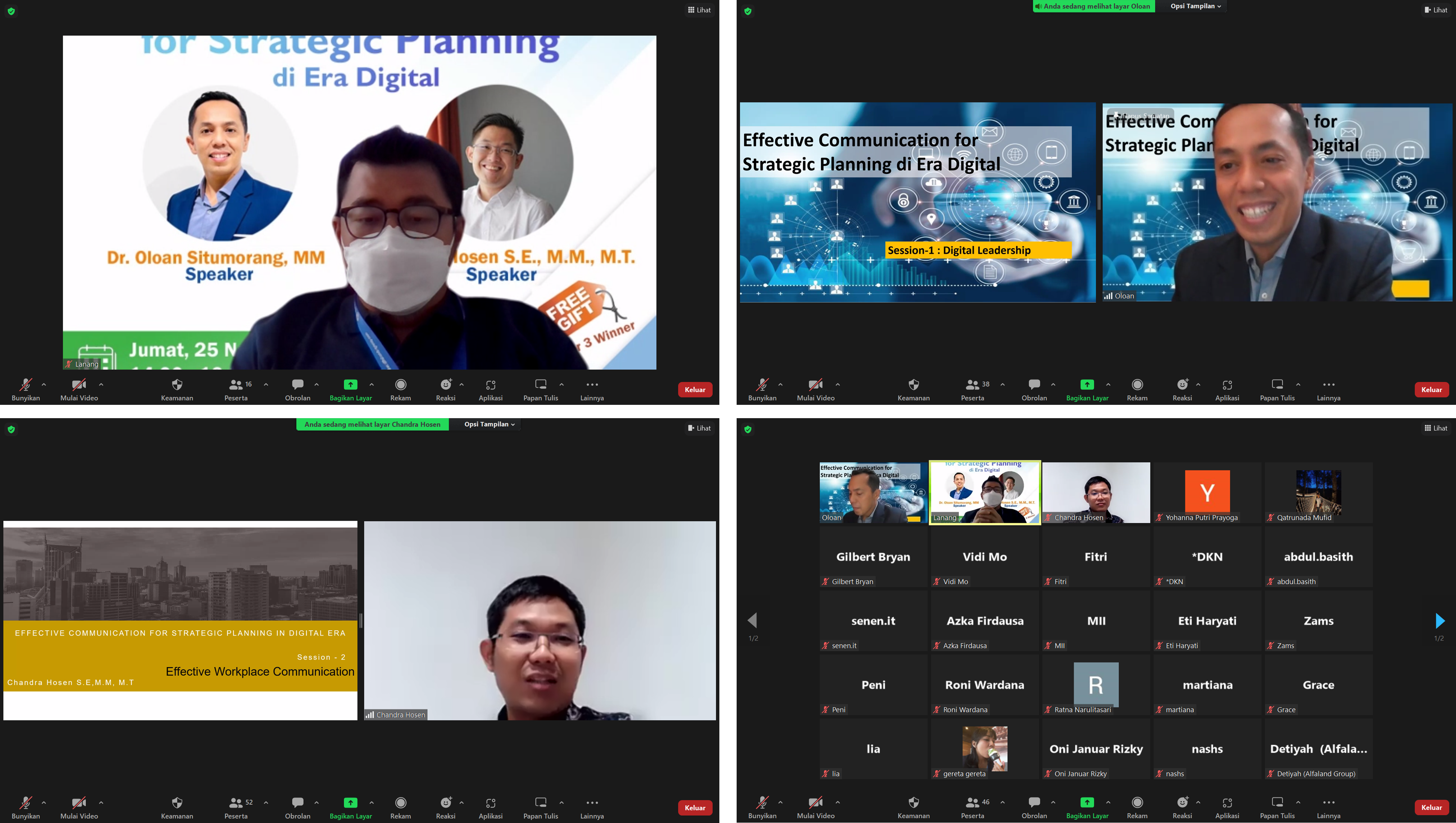Screen dimensions: 1456x823
Task: Click Rekam in the 38-participant window
Action: 1137,390
